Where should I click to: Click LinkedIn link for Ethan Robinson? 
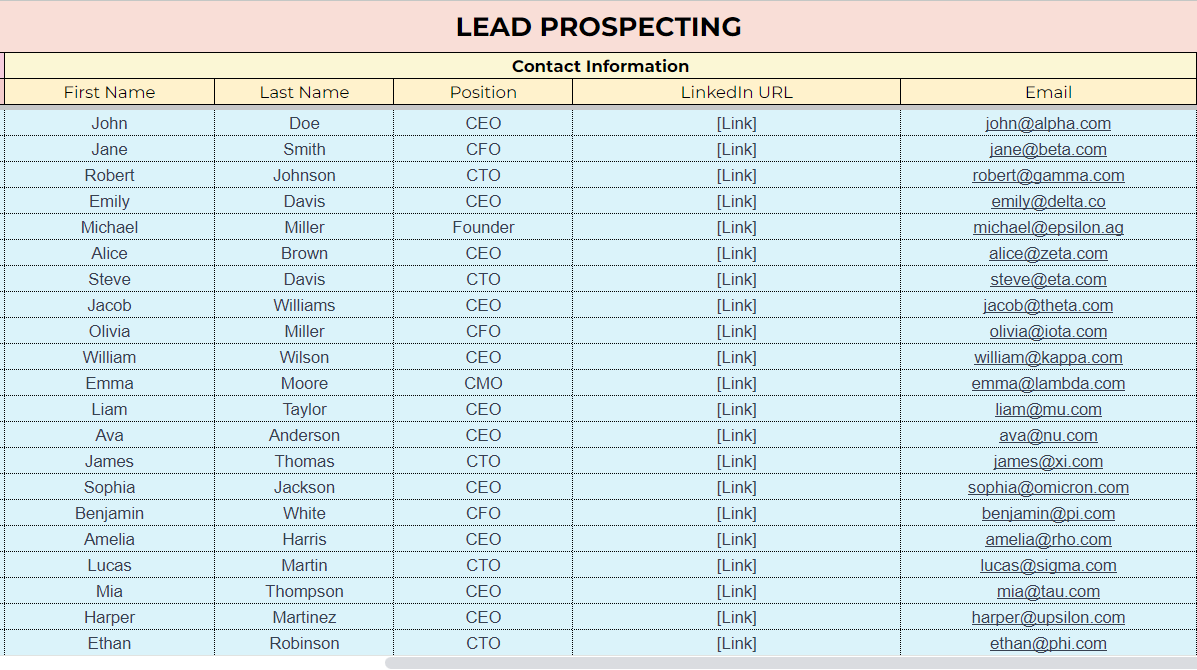pyautogui.click(x=736, y=644)
